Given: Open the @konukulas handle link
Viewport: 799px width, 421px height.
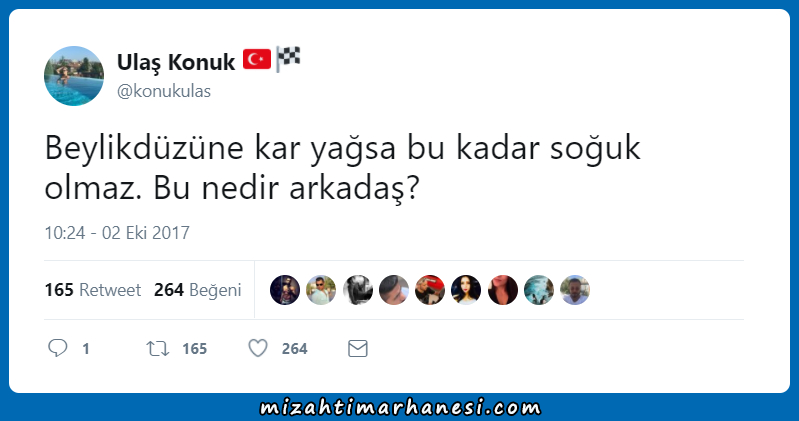Looking at the screenshot, I should point(164,91).
